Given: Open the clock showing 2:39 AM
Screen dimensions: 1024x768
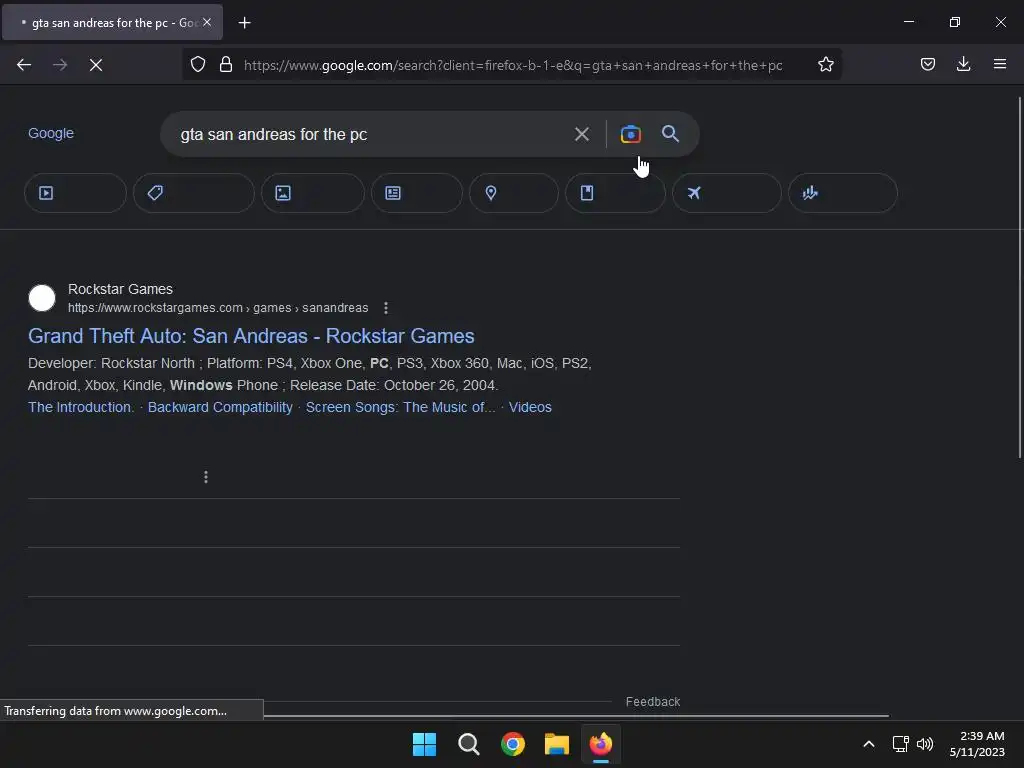Looking at the screenshot, I should coord(977,744).
